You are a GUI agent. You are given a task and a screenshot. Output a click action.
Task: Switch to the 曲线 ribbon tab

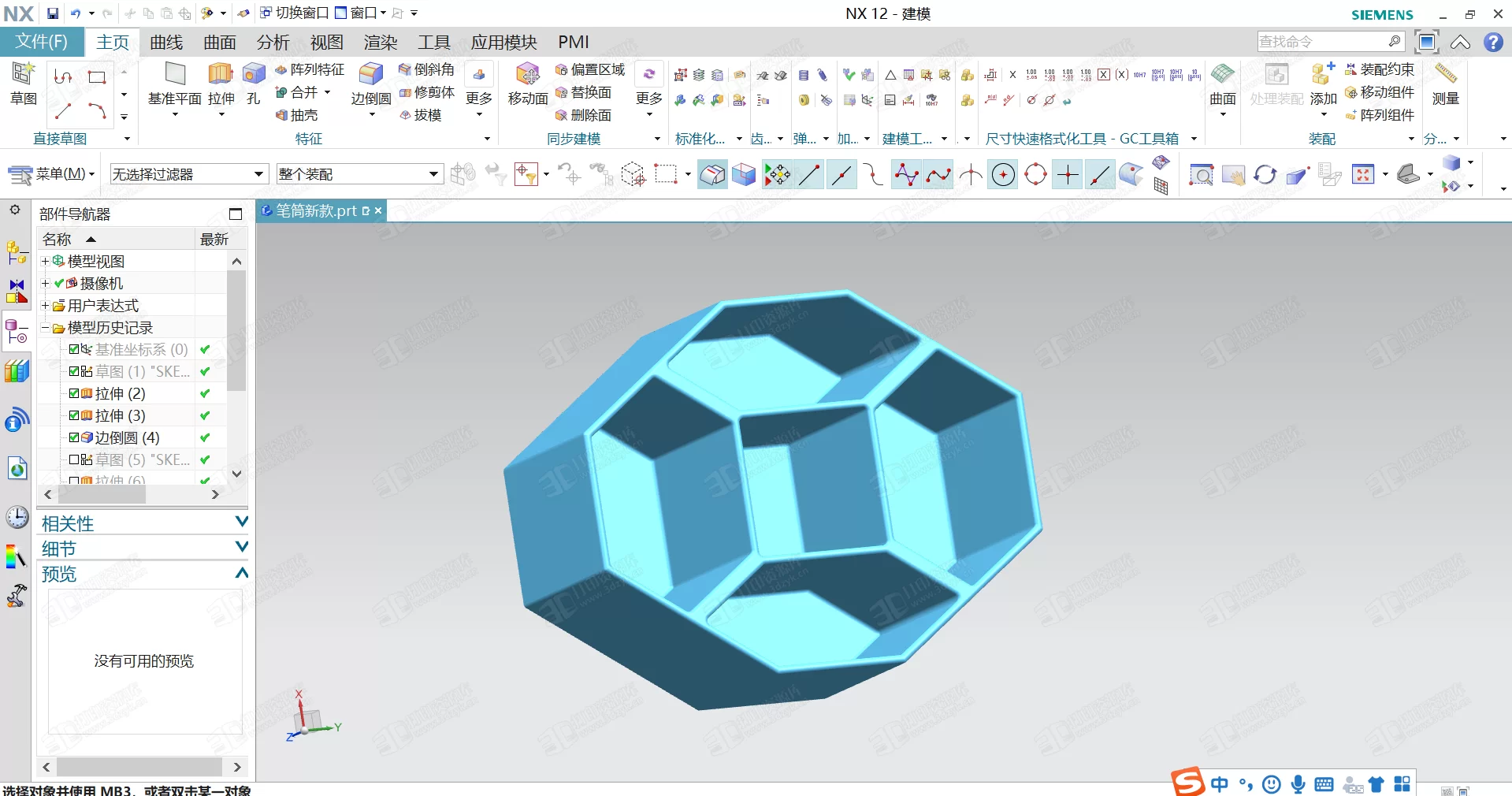pyautogui.click(x=166, y=42)
